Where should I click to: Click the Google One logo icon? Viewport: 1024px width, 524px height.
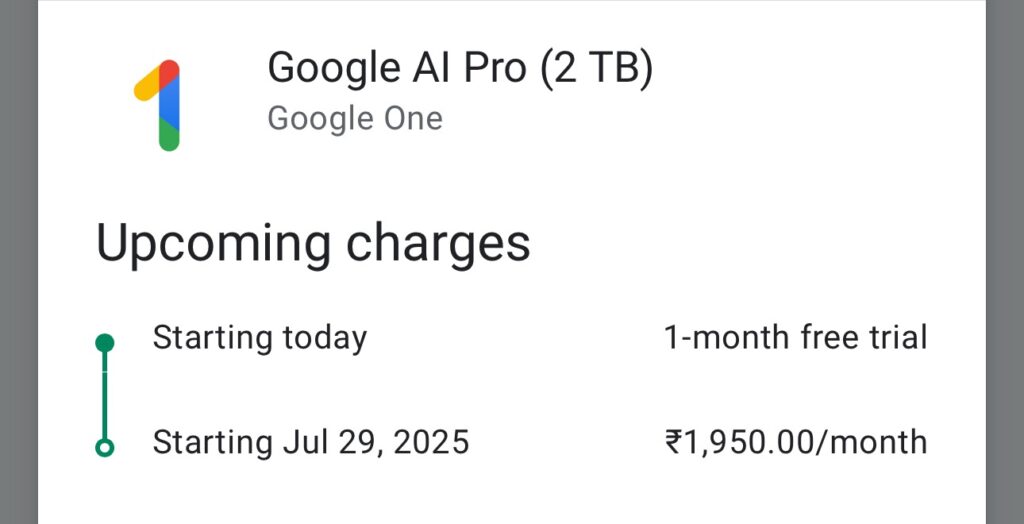157,105
